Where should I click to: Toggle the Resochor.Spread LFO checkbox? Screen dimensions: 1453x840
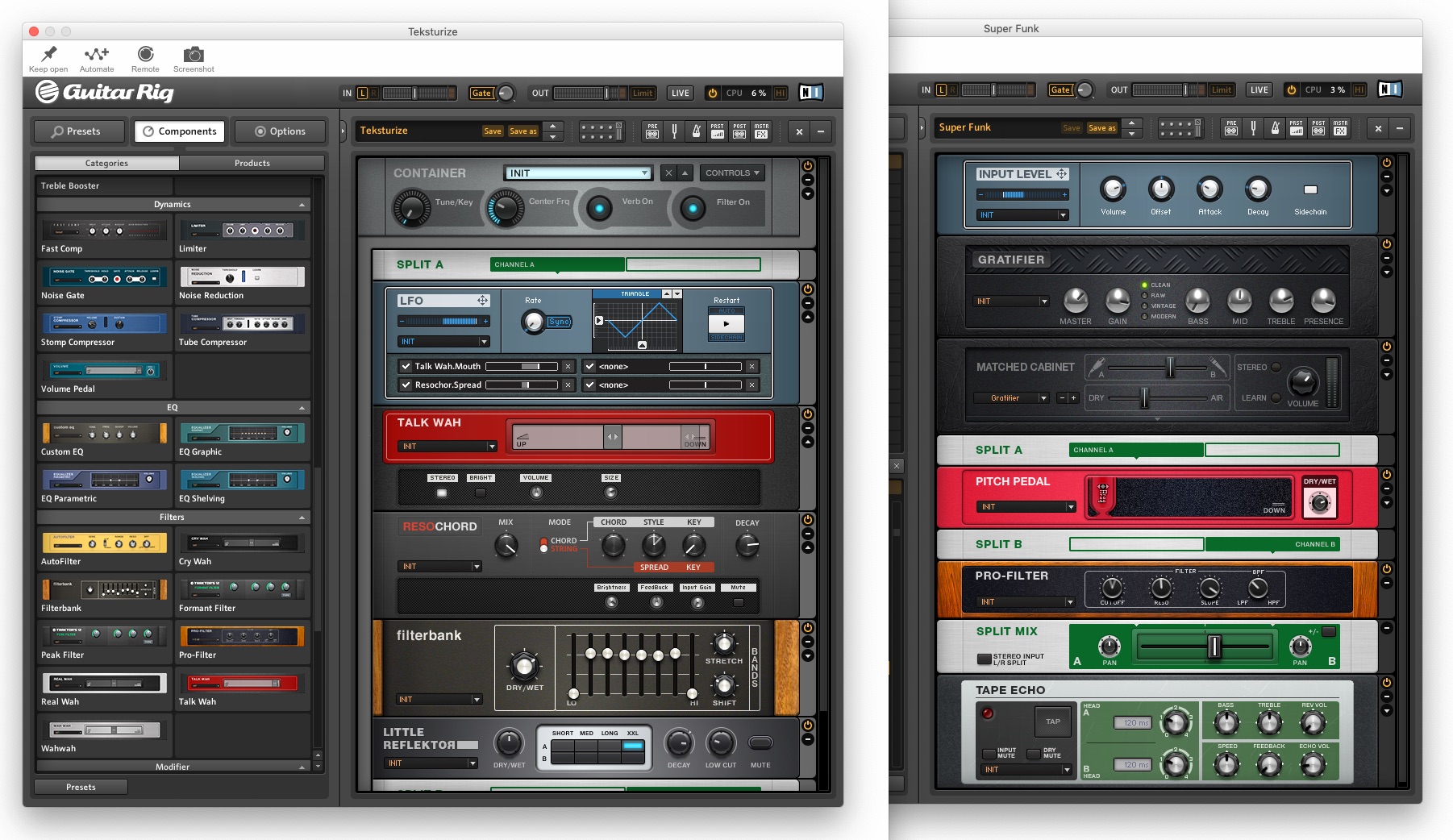(x=406, y=385)
